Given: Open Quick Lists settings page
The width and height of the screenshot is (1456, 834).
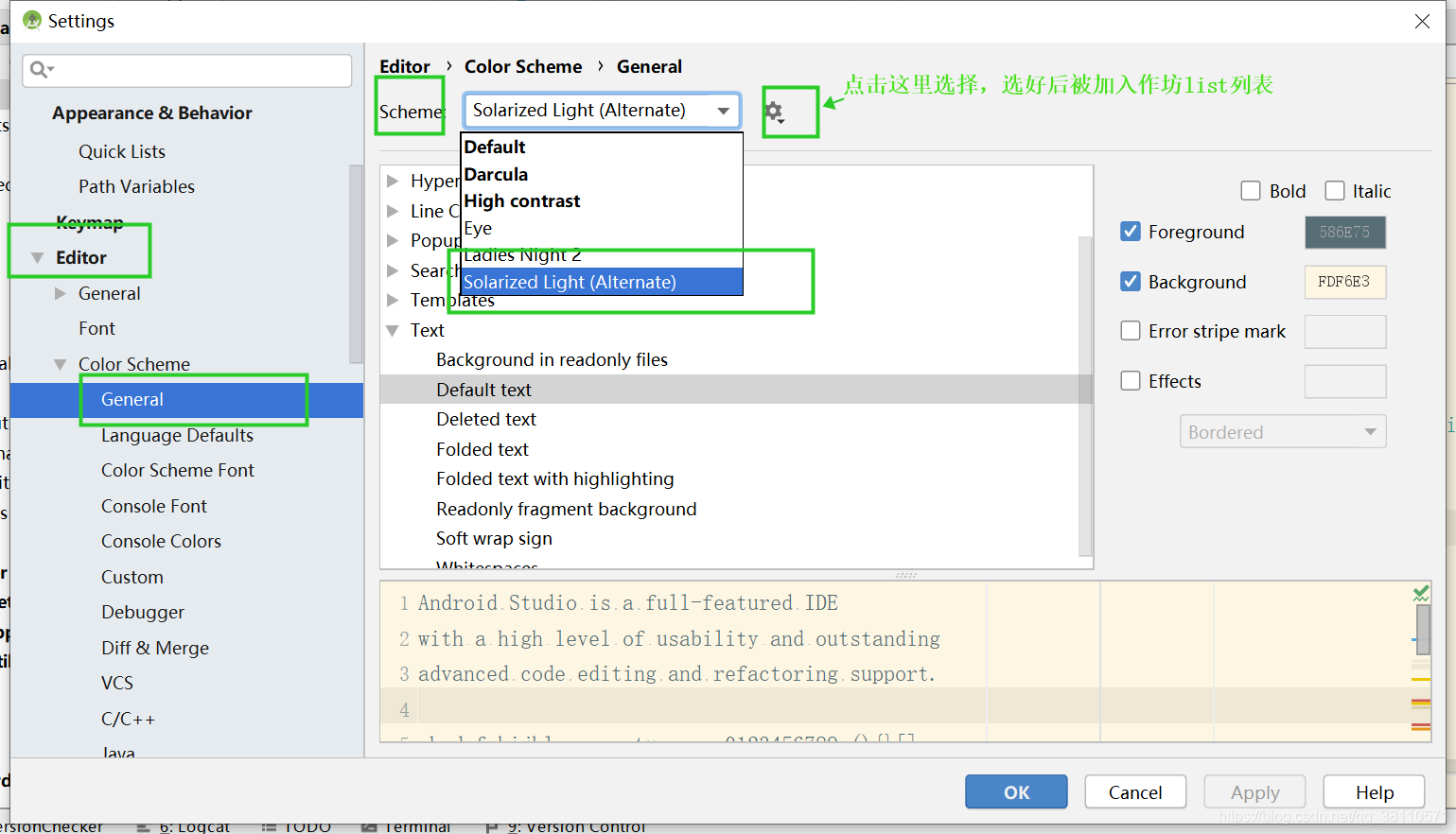Looking at the screenshot, I should coord(122,151).
